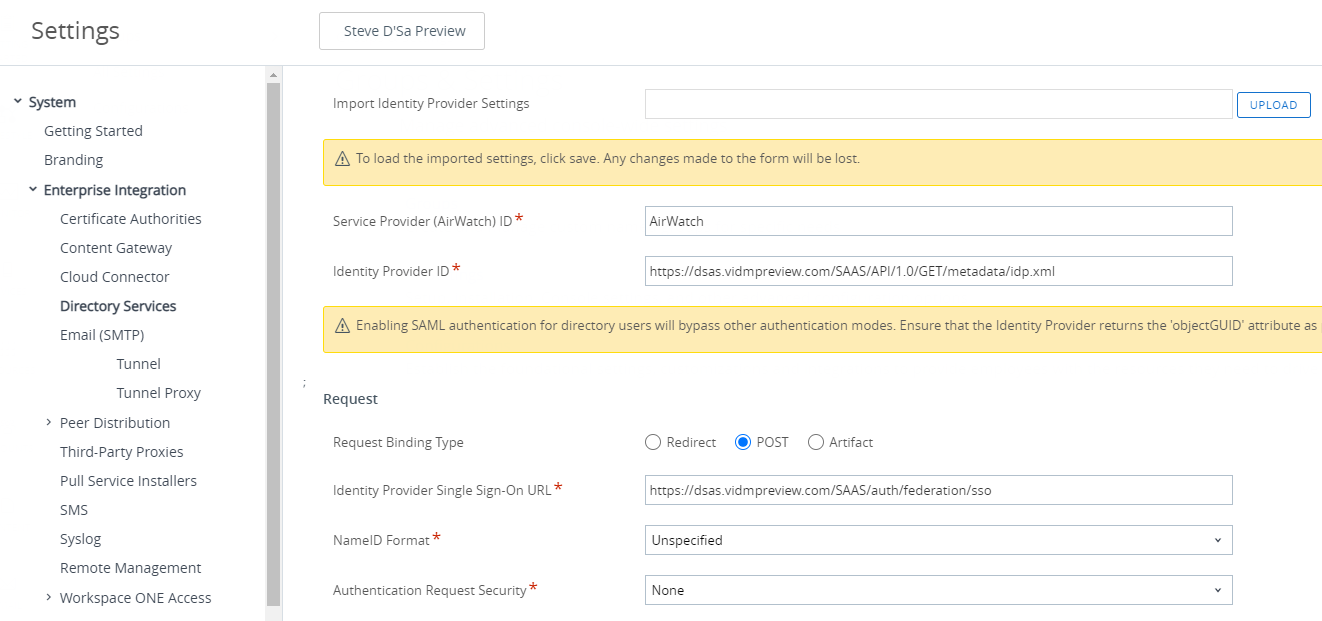Select the Artifact request binding type
The image size is (1322, 621).
click(816, 442)
